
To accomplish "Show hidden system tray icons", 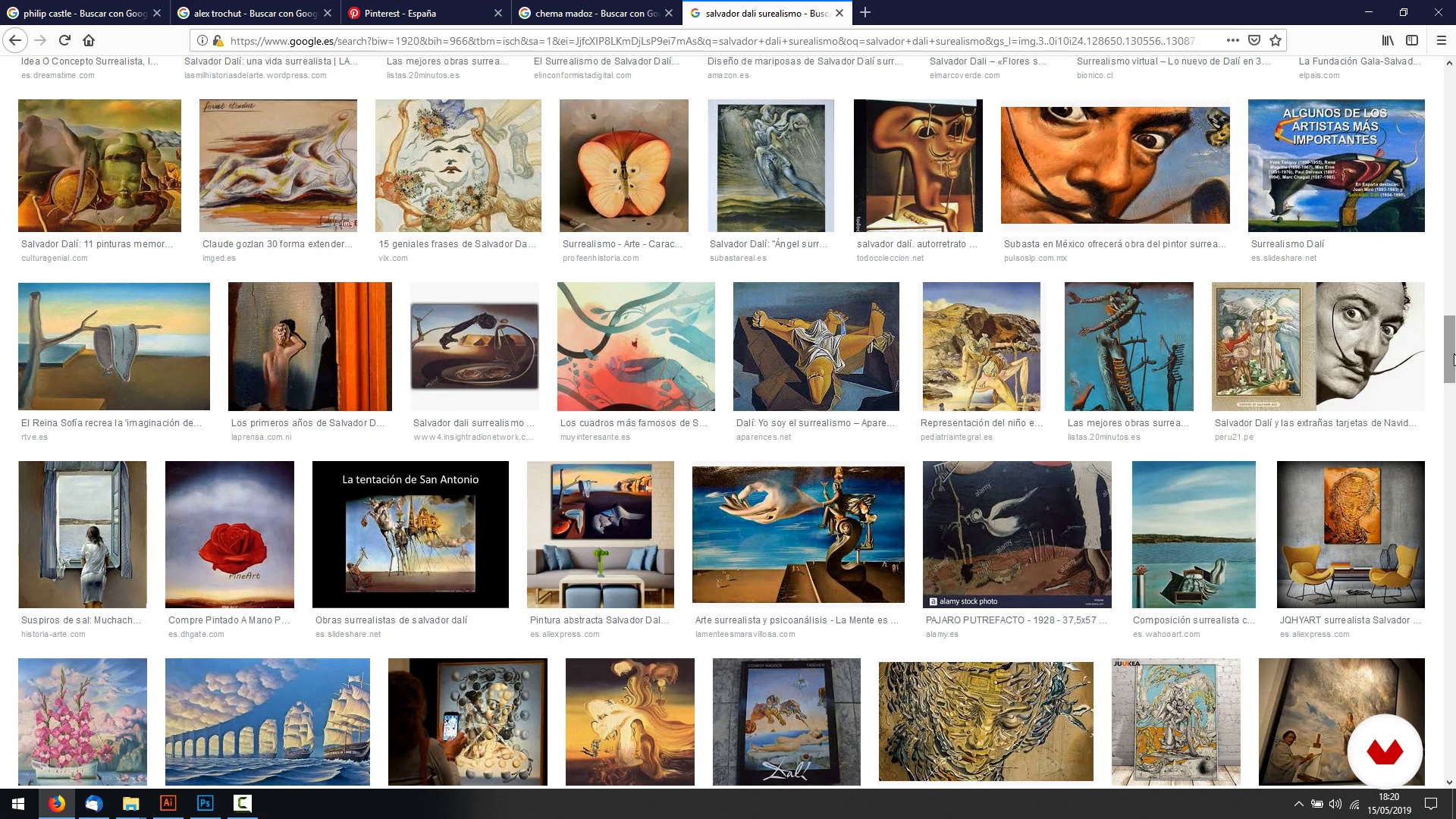I will point(1298,804).
